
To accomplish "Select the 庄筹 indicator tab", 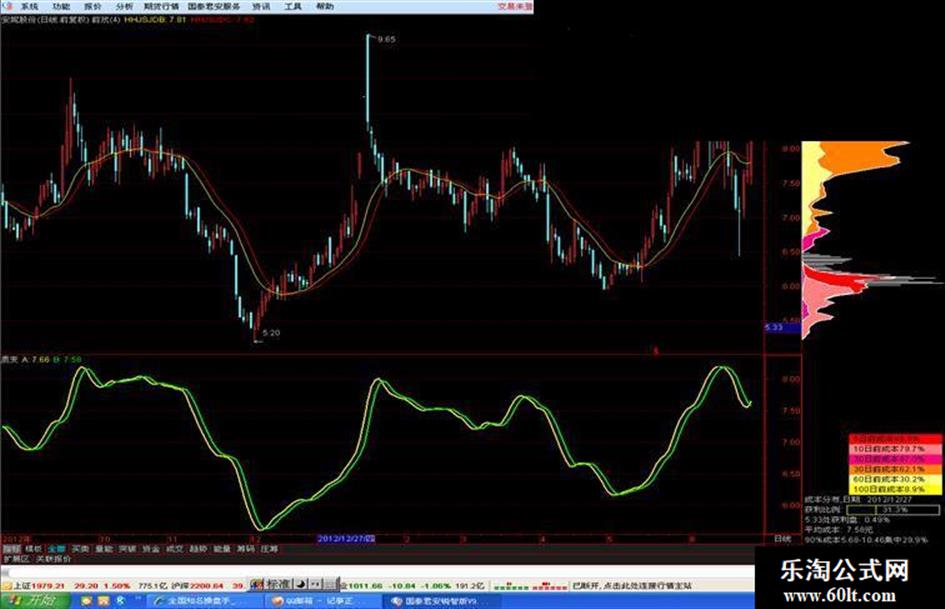I will 269,549.
